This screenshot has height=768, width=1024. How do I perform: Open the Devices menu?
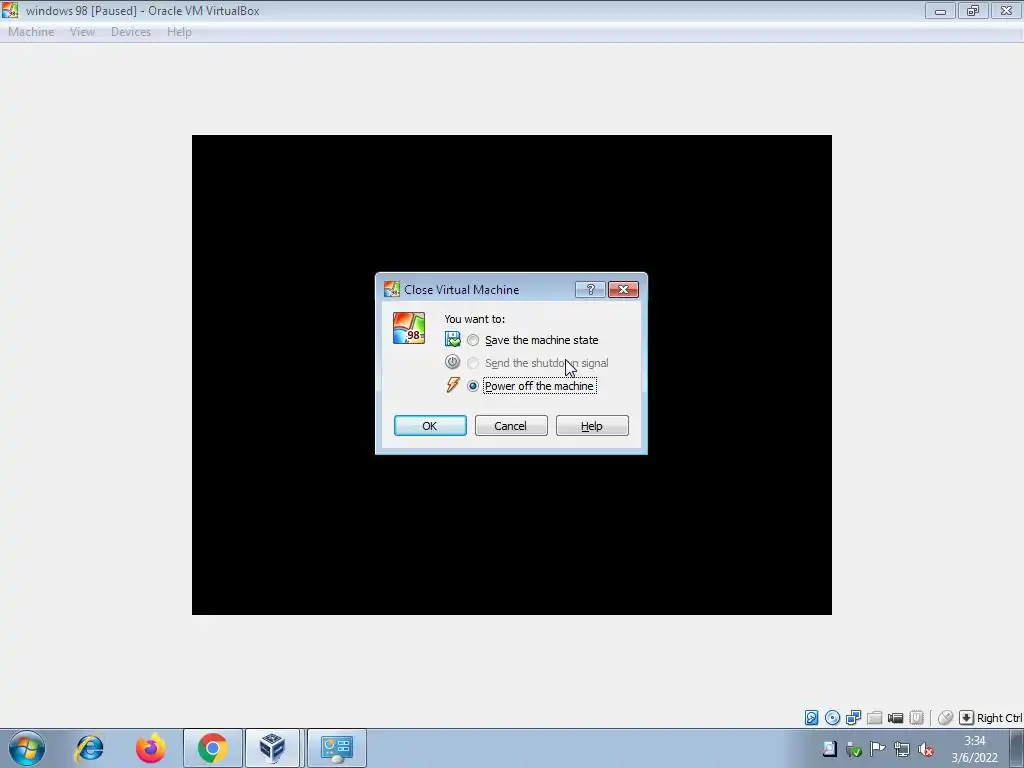tap(131, 32)
